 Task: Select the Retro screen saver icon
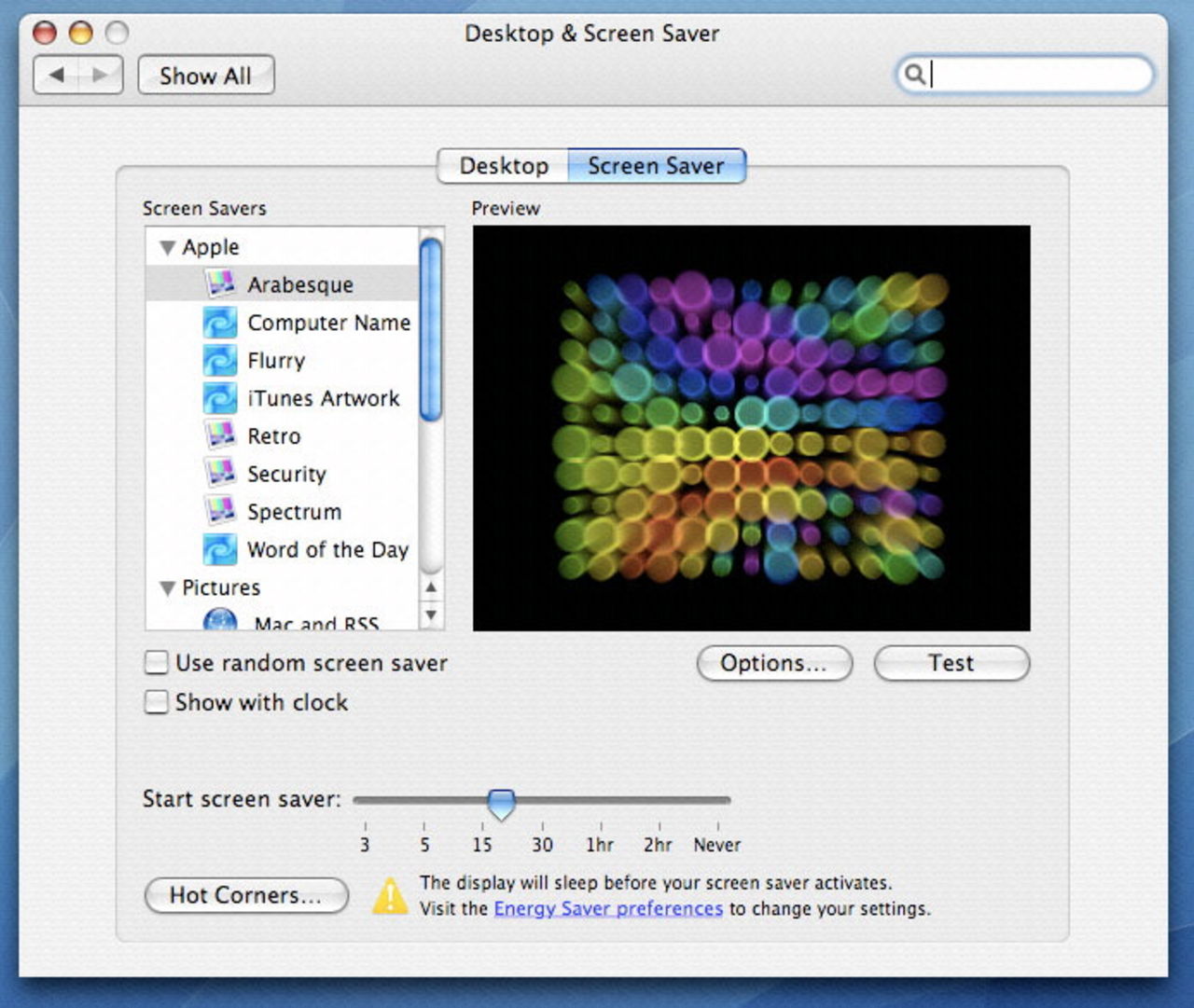[x=221, y=435]
